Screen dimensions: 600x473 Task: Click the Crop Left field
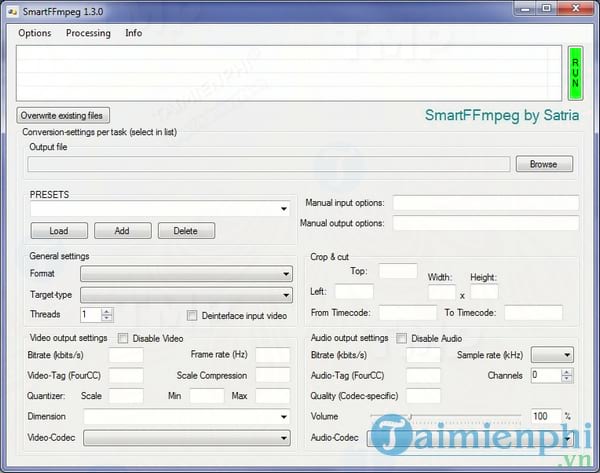point(354,292)
